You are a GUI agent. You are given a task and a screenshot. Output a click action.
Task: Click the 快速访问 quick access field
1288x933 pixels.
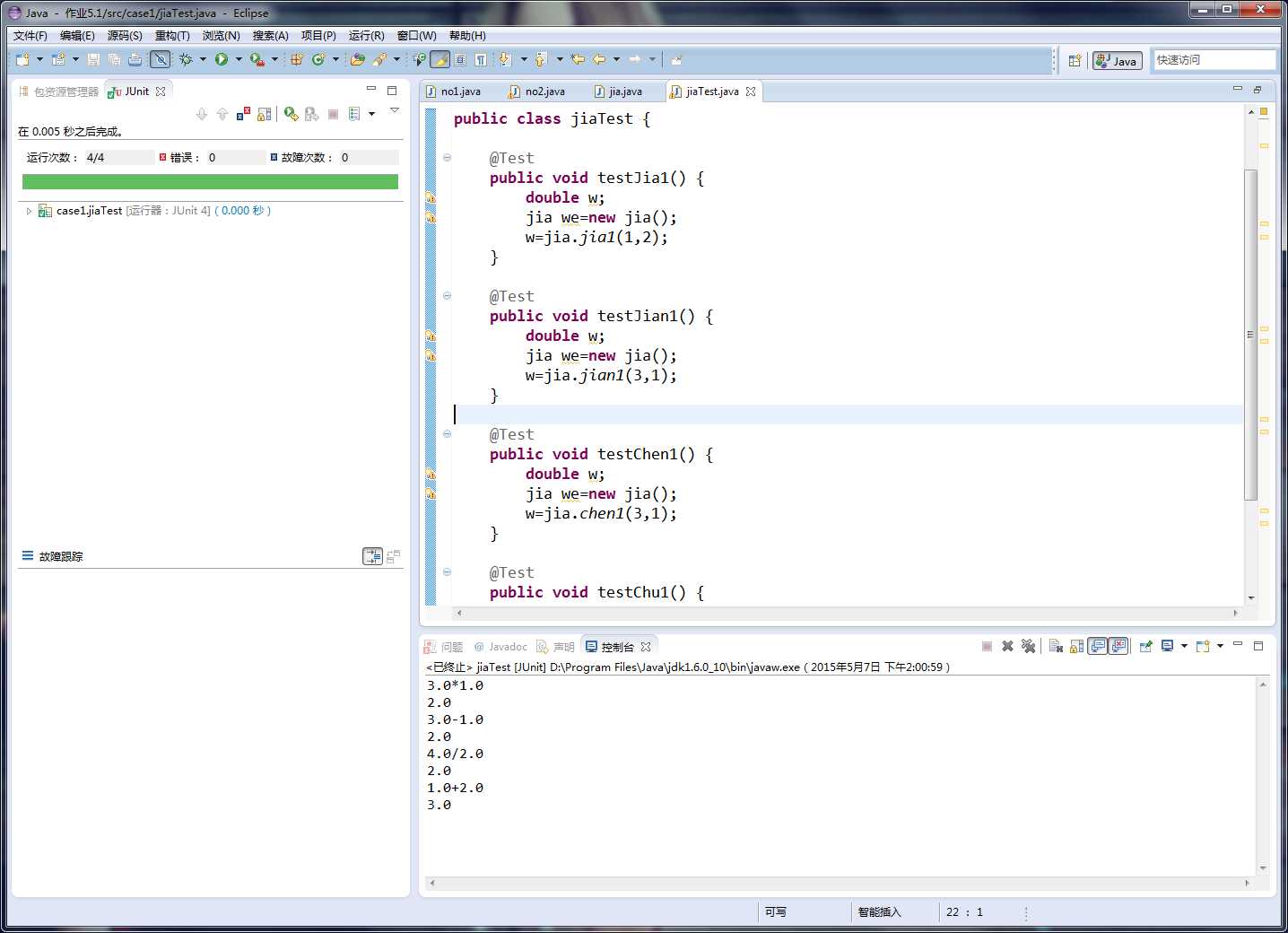pos(1214,60)
